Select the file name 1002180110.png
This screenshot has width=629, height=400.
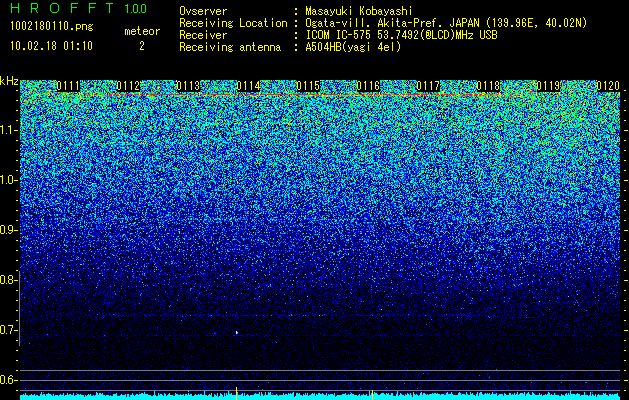[51, 27]
